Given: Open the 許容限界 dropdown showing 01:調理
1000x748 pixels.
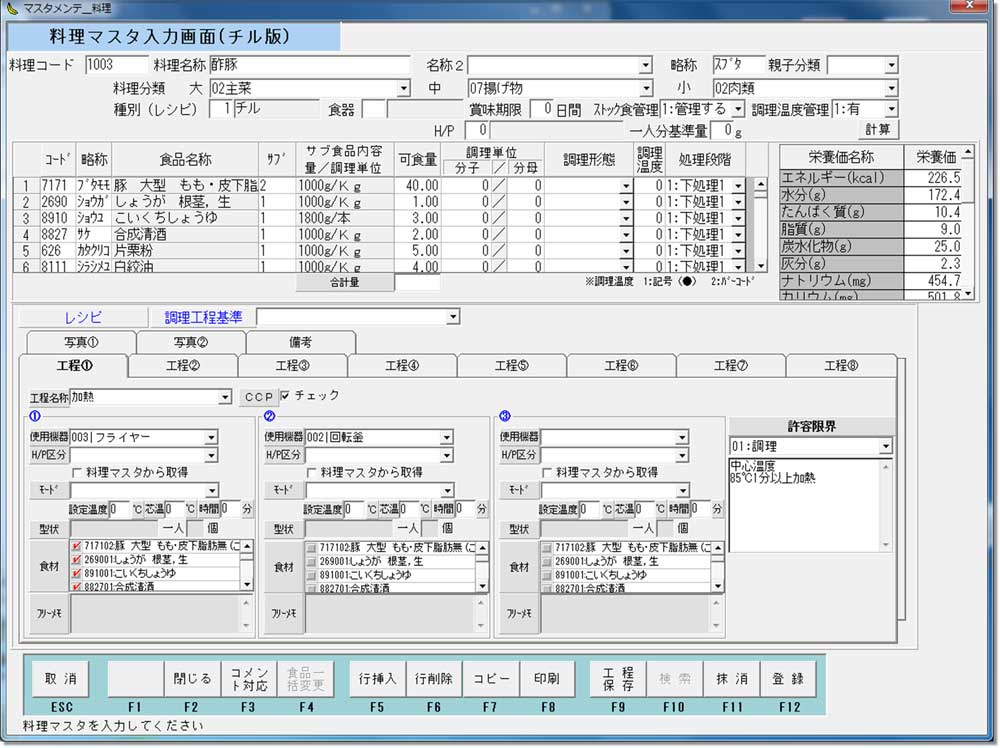Looking at the screenshot, I should [885, 446].
